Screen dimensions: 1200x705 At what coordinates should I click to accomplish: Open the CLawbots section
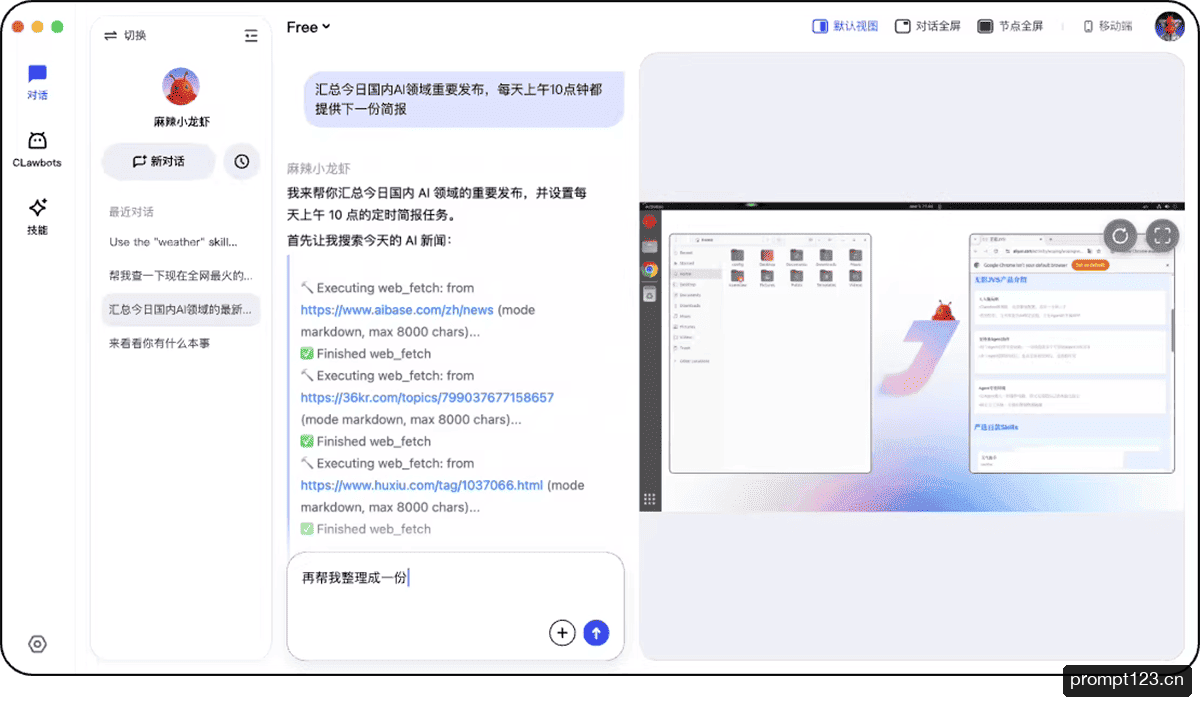click(37, 149)
